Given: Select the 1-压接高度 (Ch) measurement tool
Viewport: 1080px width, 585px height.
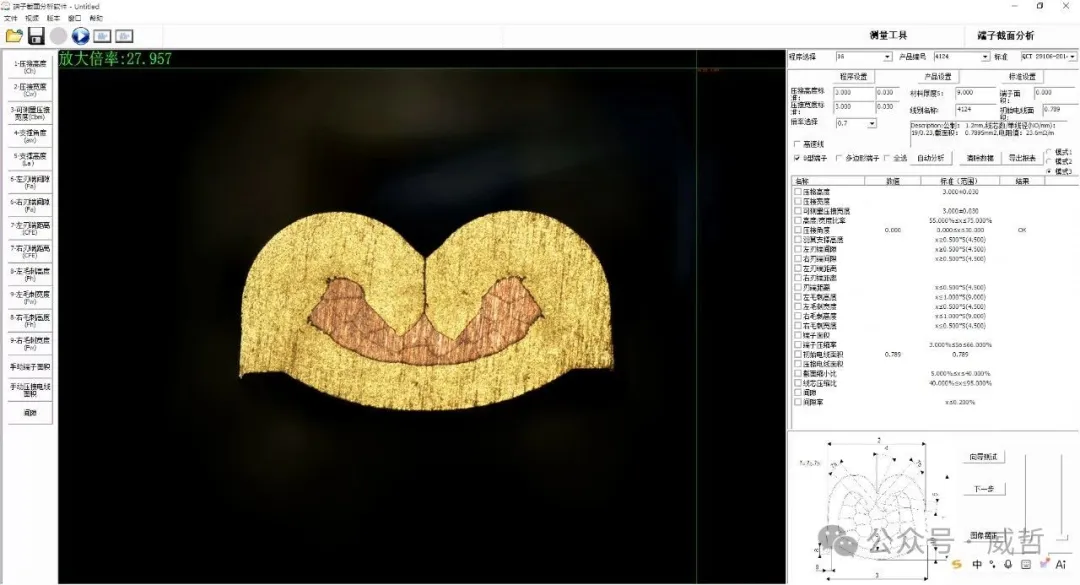Looking at the screenshot, I should pos(30,66).
